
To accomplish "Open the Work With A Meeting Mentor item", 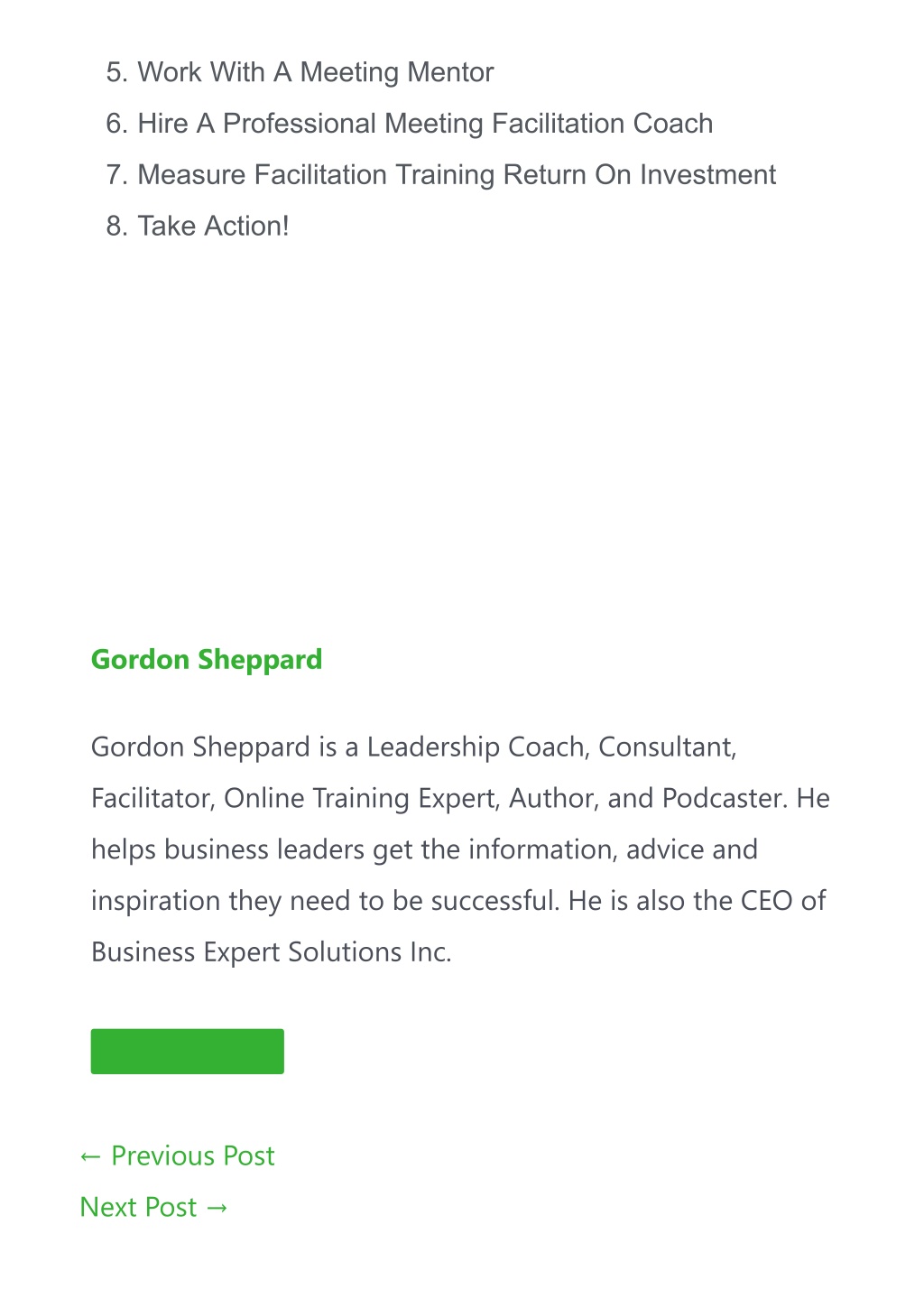I will tap(315, 72).
